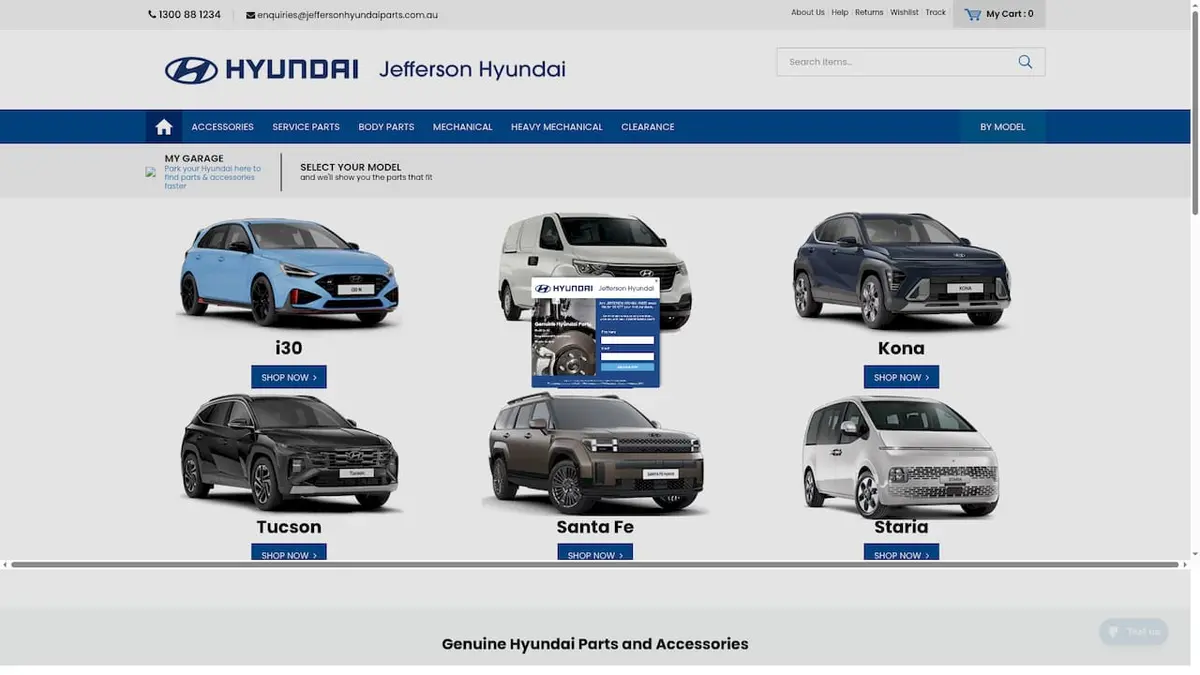Click the light-blue submit button in popup

coord(627,367)
